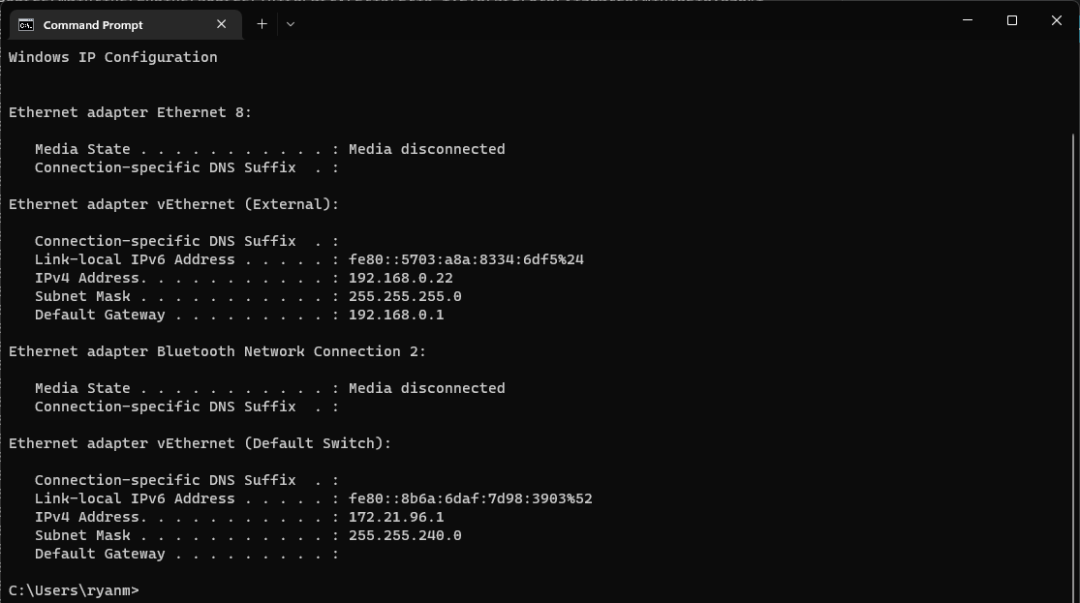1080x603 pixels.
Task: Click the IPv6 address ending in 3903%52
Action: (x=470, y=499)
